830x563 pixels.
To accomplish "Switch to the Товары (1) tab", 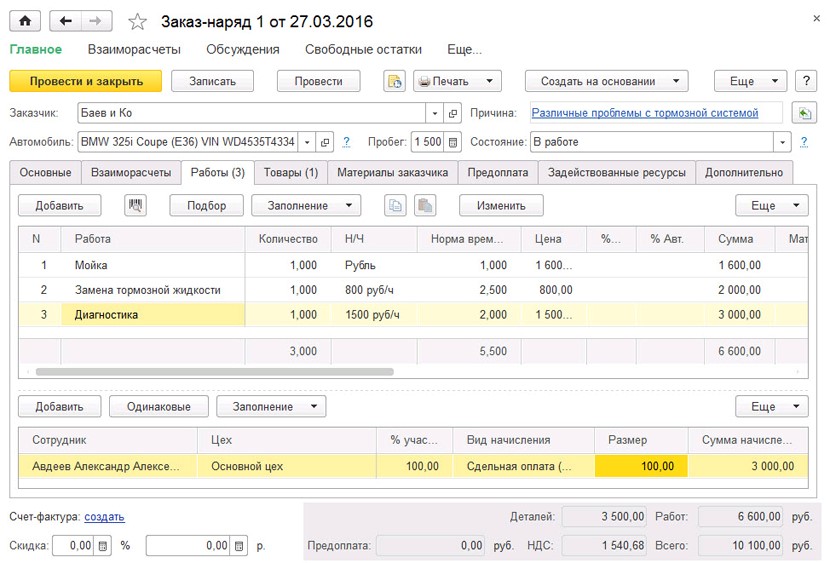I will tap(290, 172).
